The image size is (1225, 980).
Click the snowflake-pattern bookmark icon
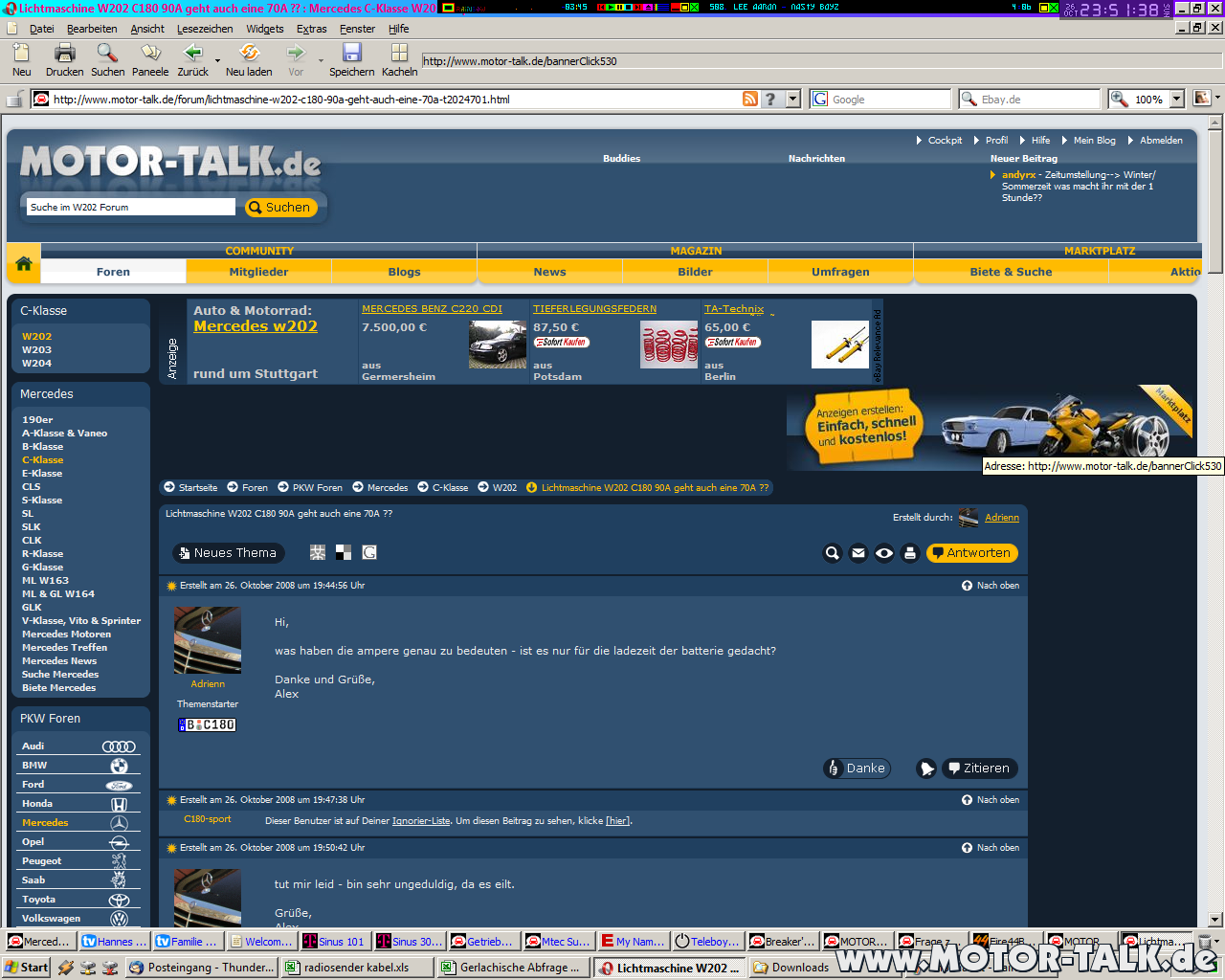coord(318,552)
